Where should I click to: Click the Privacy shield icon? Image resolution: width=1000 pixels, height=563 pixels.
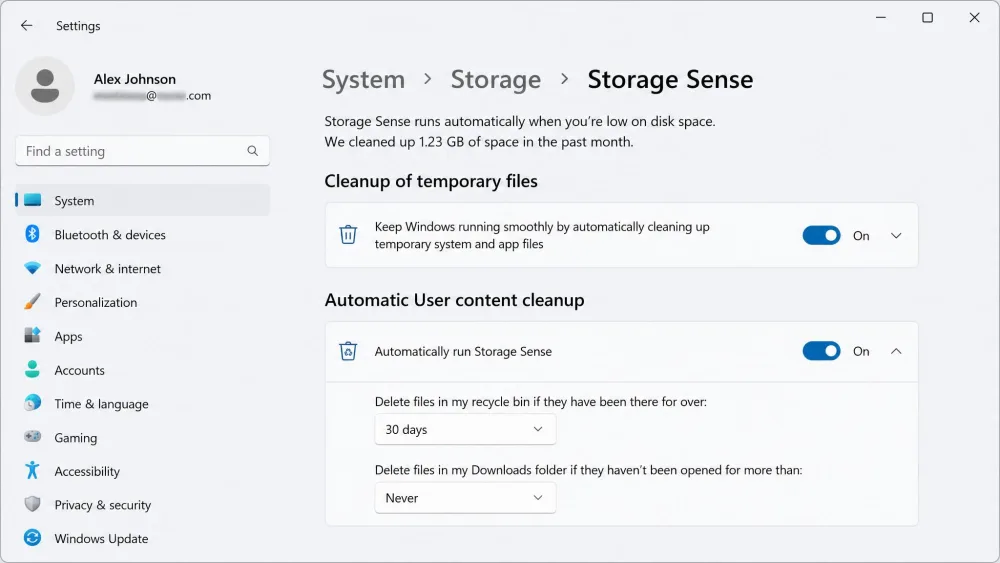coord(33,504)
